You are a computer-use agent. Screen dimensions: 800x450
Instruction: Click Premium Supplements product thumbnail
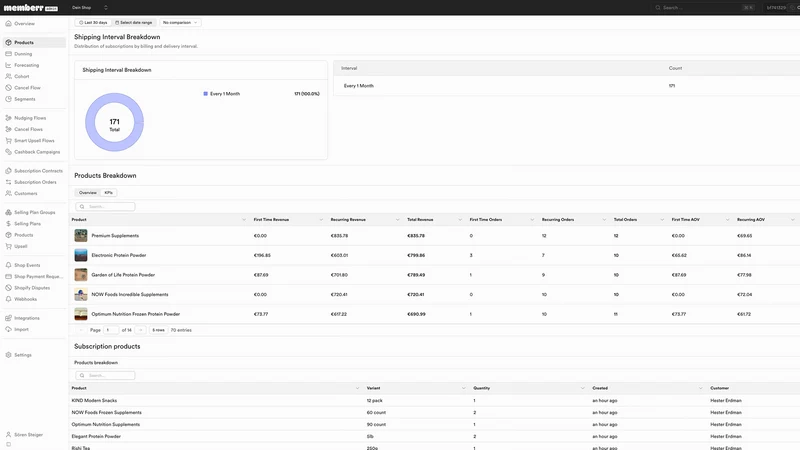(81, 235)
